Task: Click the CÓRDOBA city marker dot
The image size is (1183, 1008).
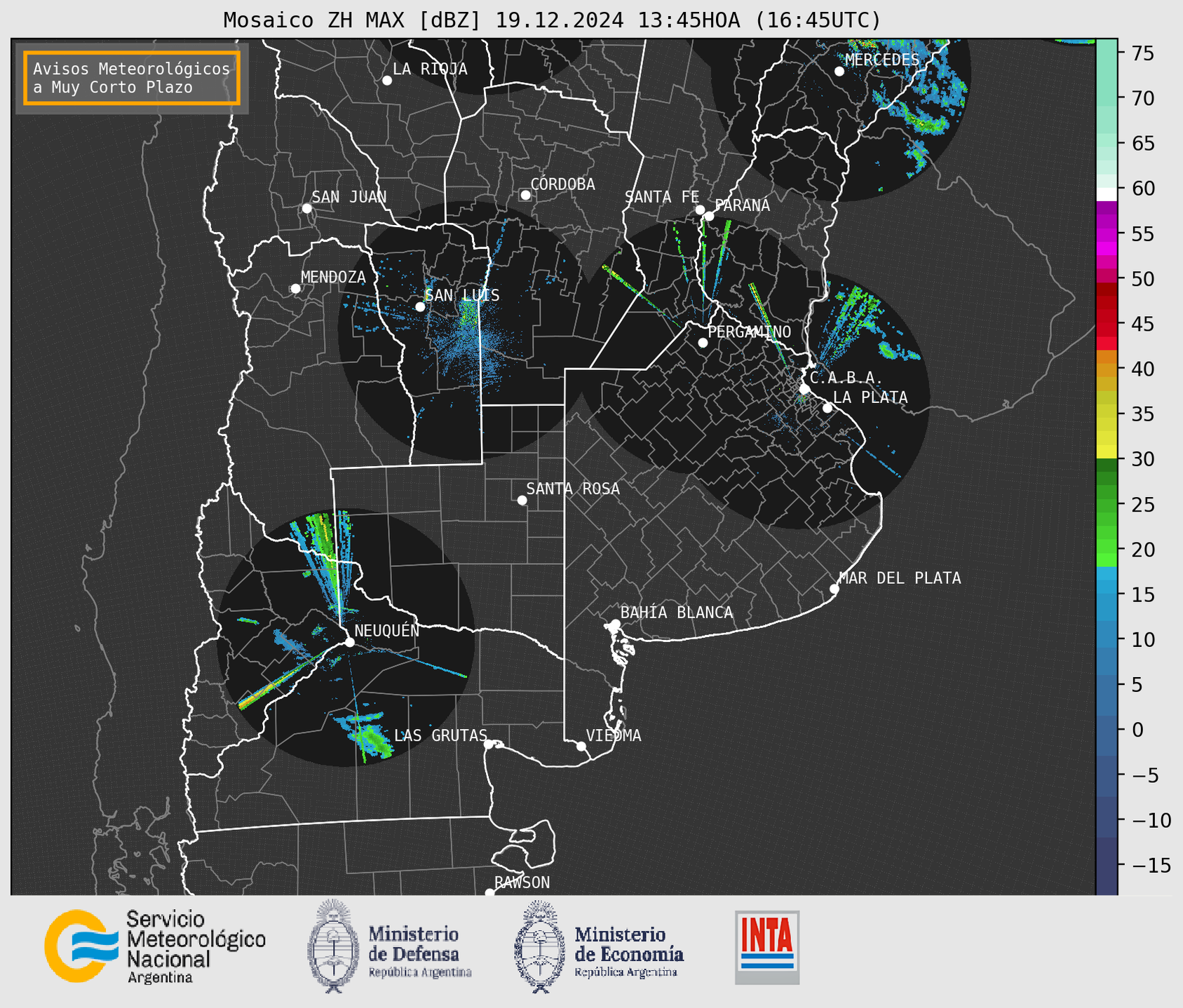Action: click(x=525, y=195)
